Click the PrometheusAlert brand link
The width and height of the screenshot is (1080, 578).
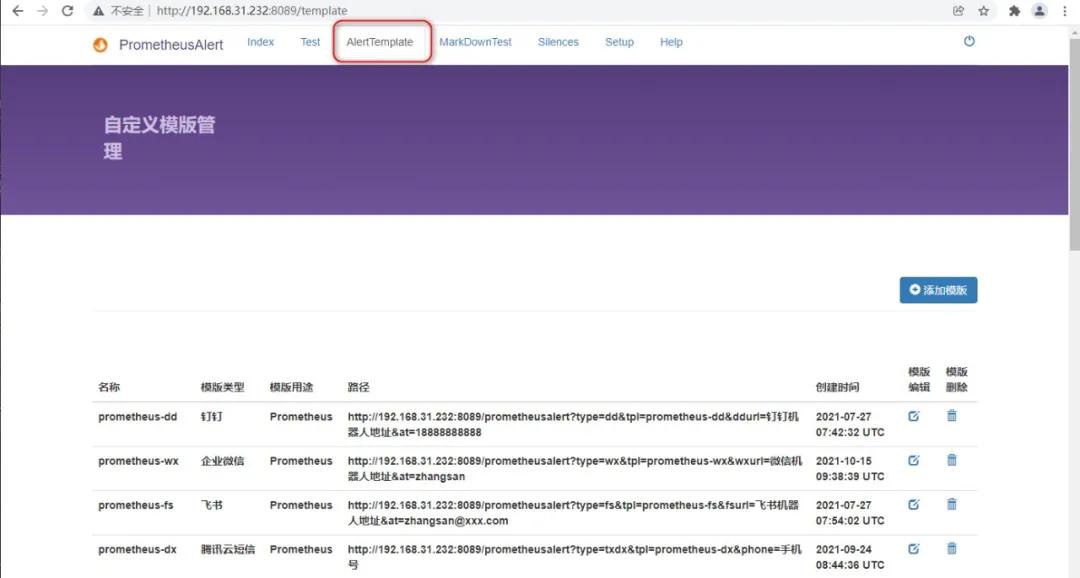tap(171, 45)
